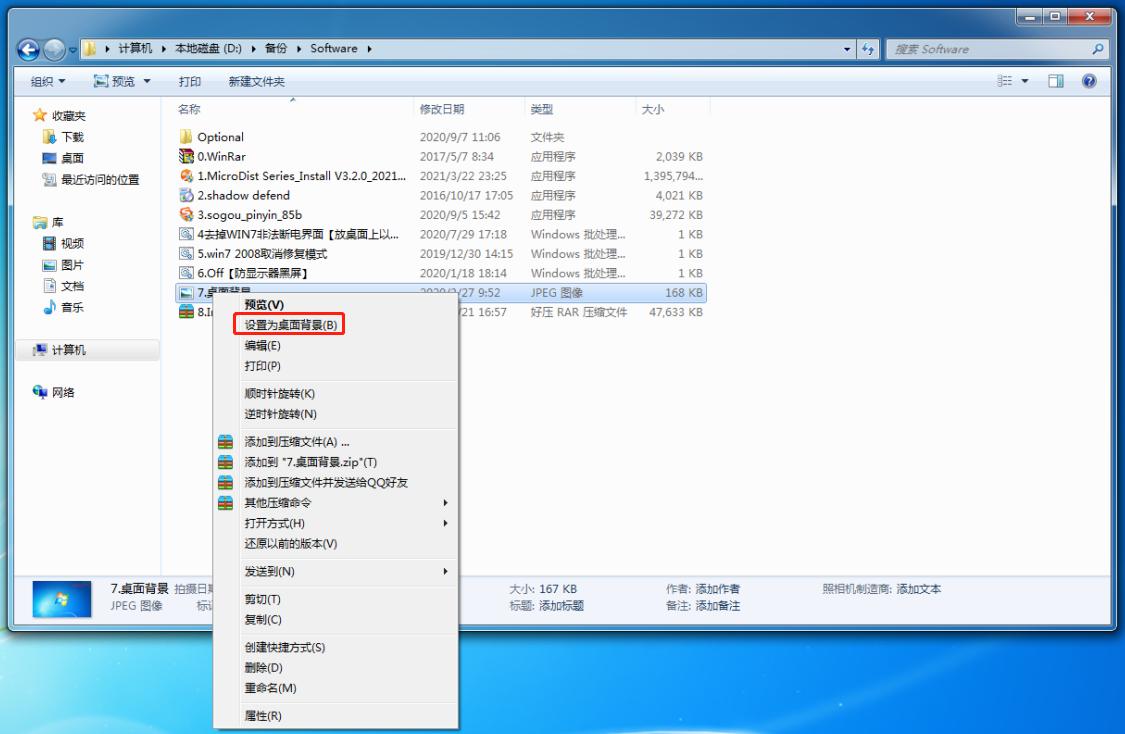
Task: Click the refresh icon beside address bar
Action: click(x=868, y=49)
